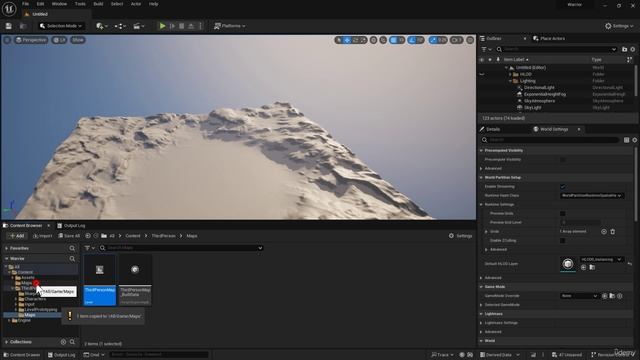Click the Content Browser asset search field
The image size is (640, 360).
(x=181, y=248)
